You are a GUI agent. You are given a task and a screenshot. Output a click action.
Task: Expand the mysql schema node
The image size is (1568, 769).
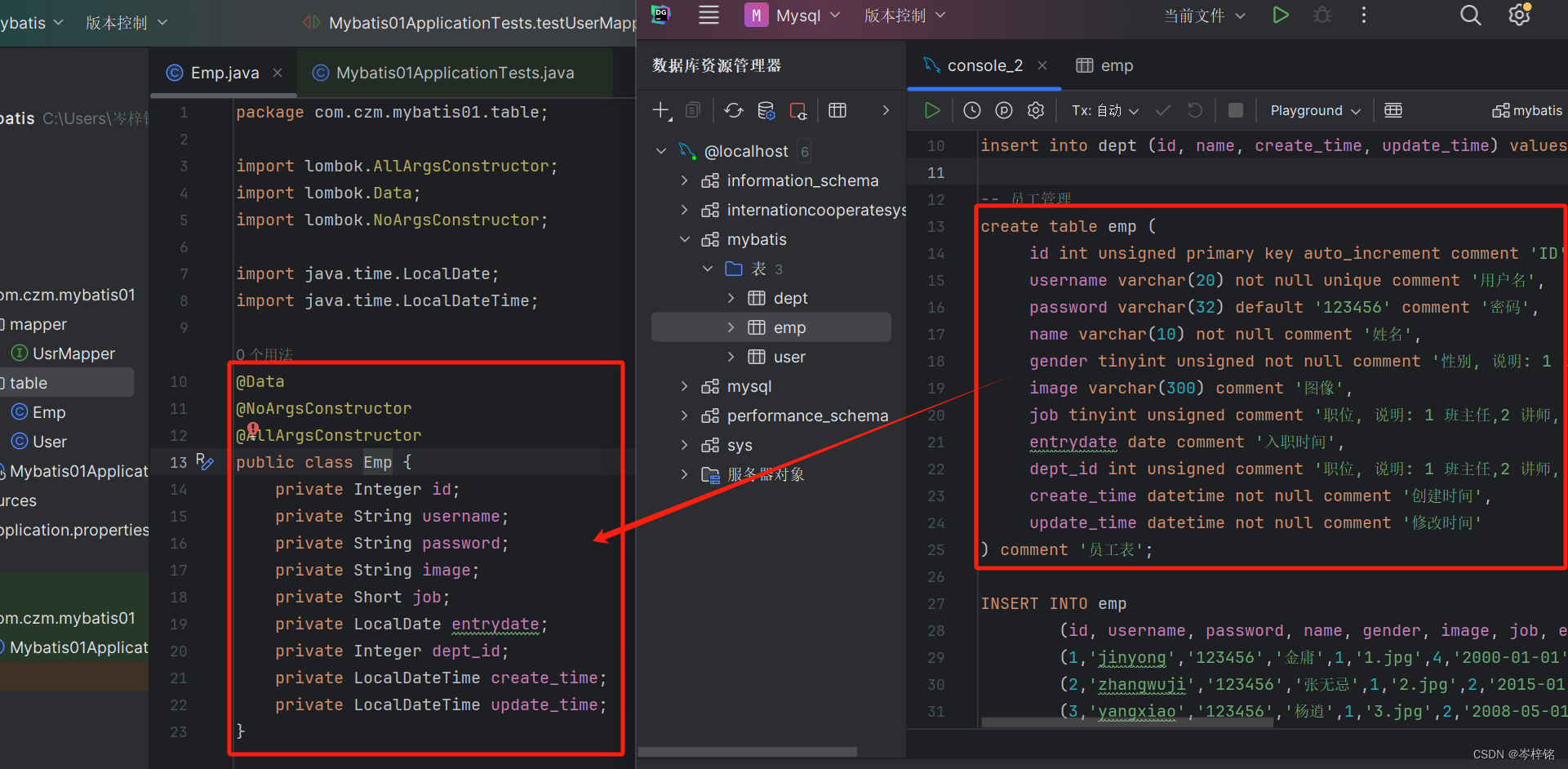point(685,385)
